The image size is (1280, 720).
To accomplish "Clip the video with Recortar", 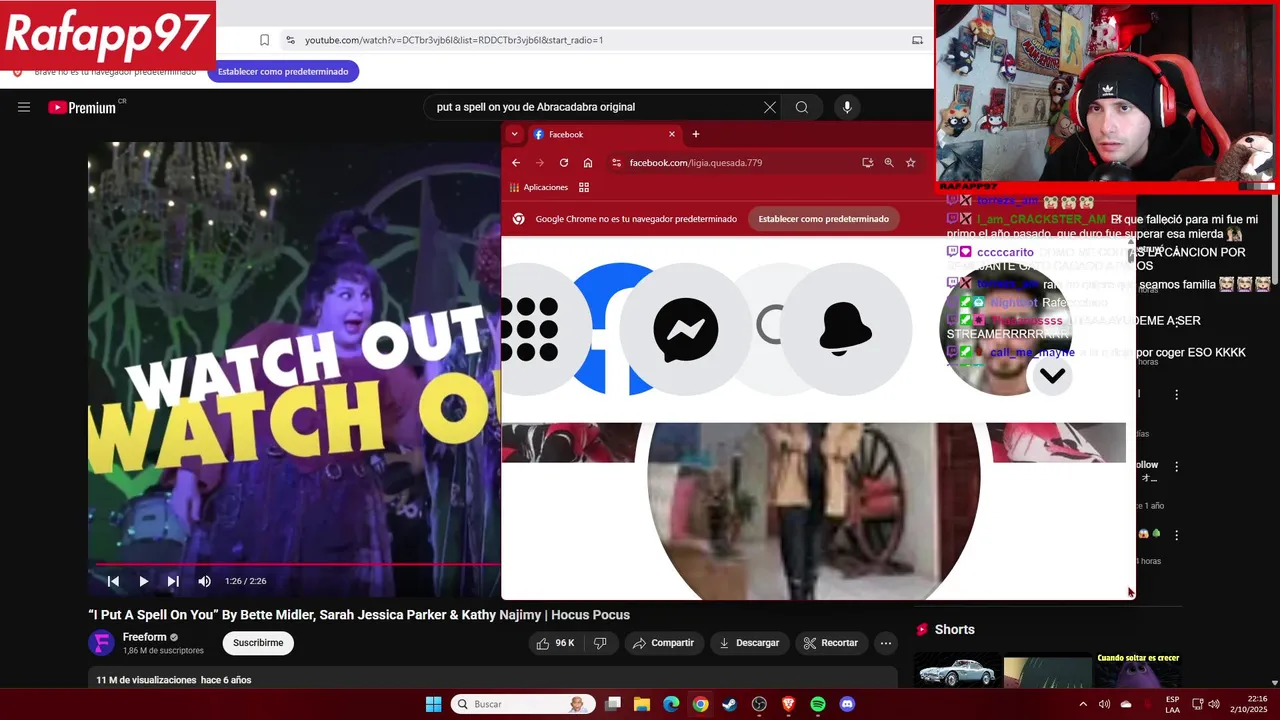I will click(x=831, y=643).
